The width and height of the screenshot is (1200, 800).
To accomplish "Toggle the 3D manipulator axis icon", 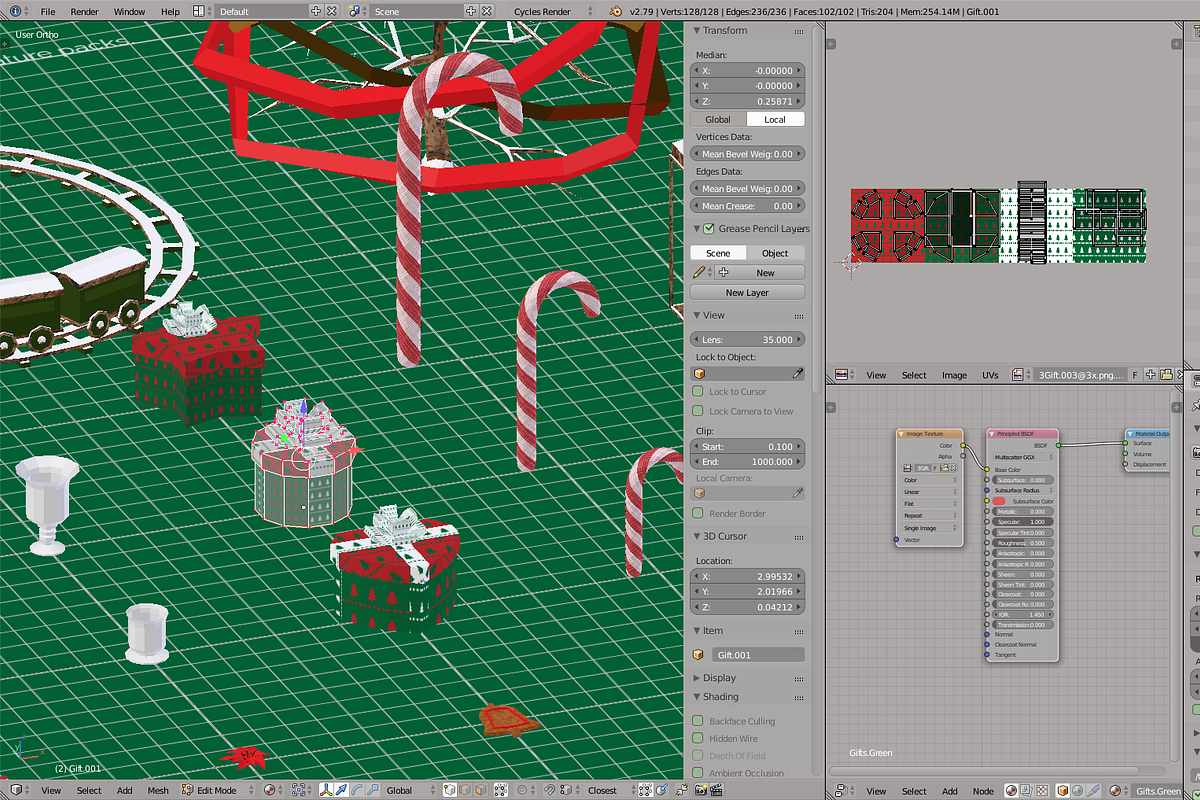I will [x=326, y=790].
